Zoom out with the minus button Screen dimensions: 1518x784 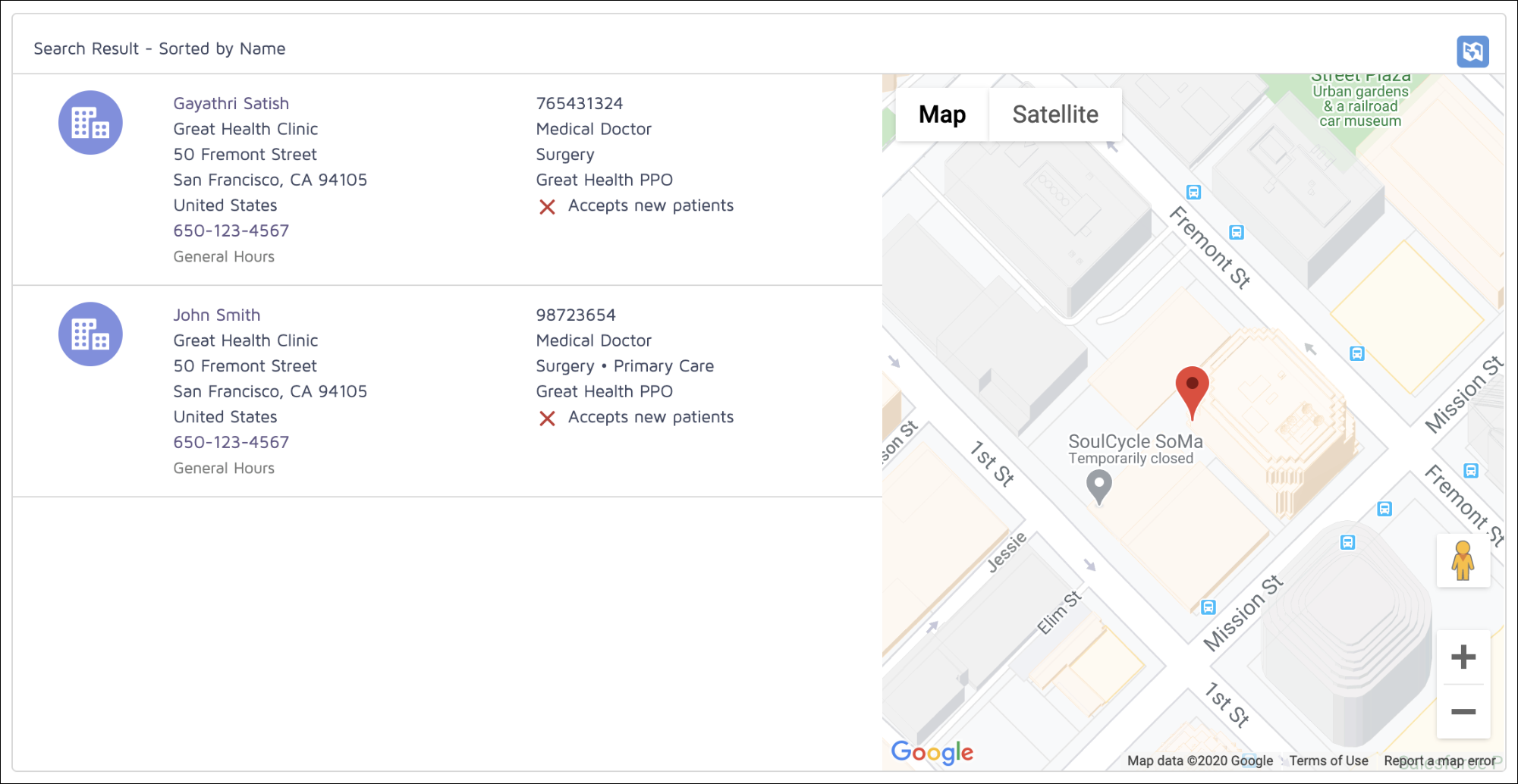(x=1463, y=711)
